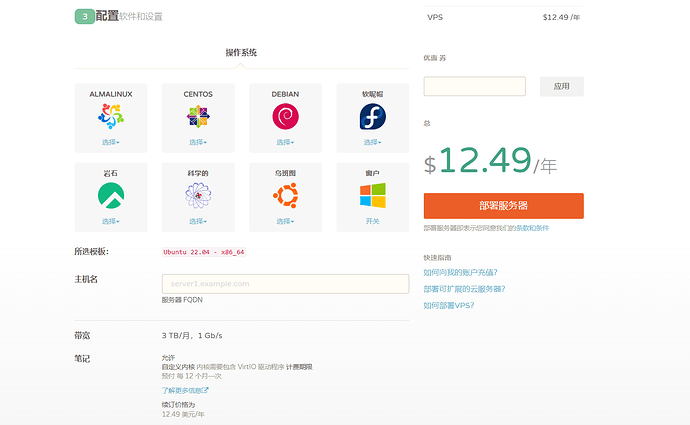Click the Ubuntu 22.04 - x86_64 template label
This screenshot has width=690, height=425.
click(x=204, y=252)
